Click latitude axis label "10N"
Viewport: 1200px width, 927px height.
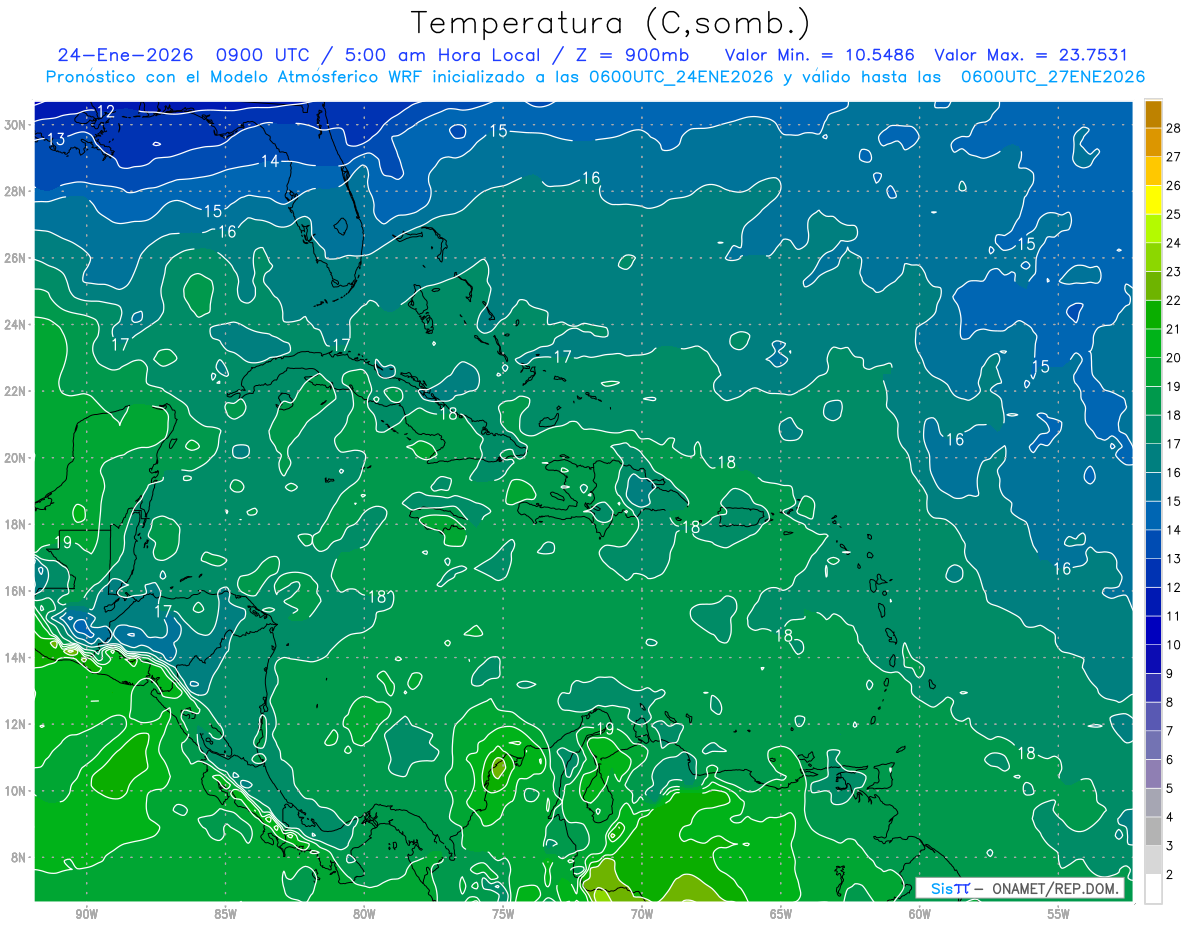pyautogui.click(x=15, y=791)
